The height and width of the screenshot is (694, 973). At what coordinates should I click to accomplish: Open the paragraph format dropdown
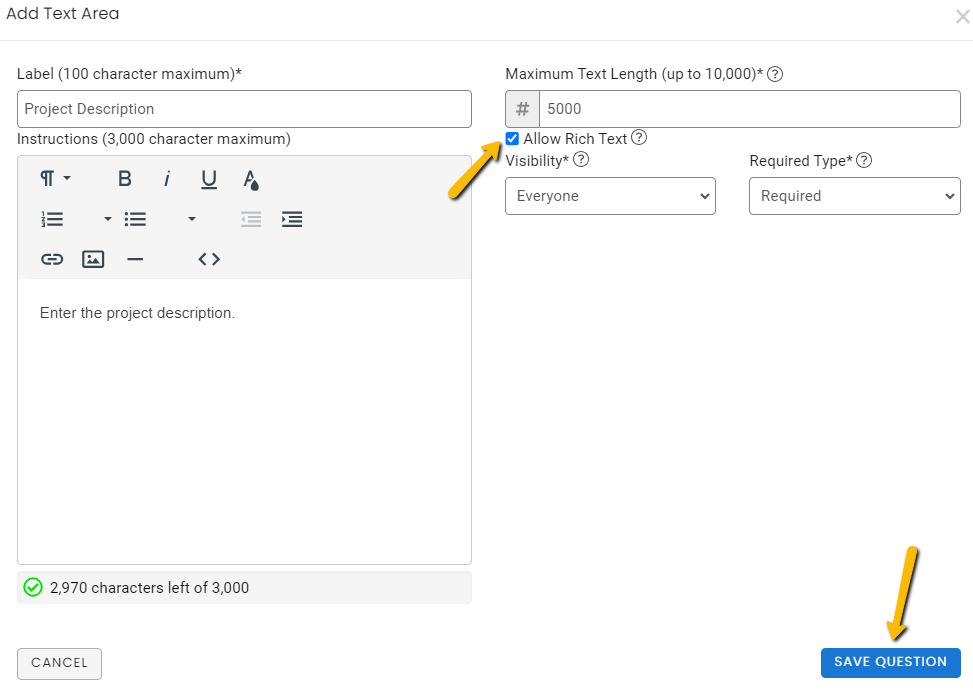pos(55,179)
